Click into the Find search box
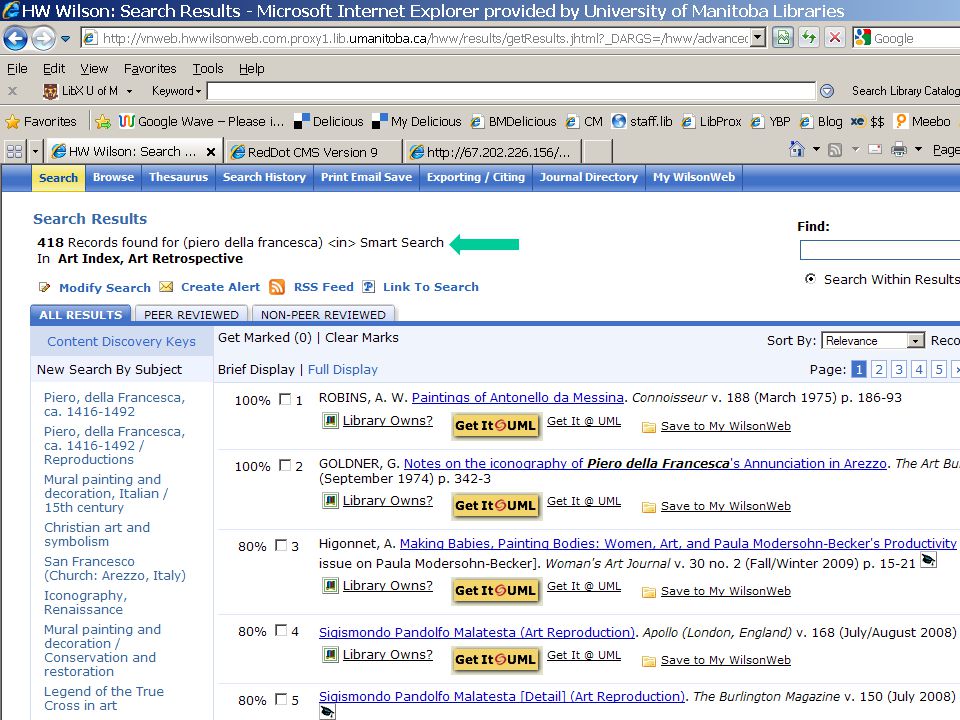 point(880,250)
